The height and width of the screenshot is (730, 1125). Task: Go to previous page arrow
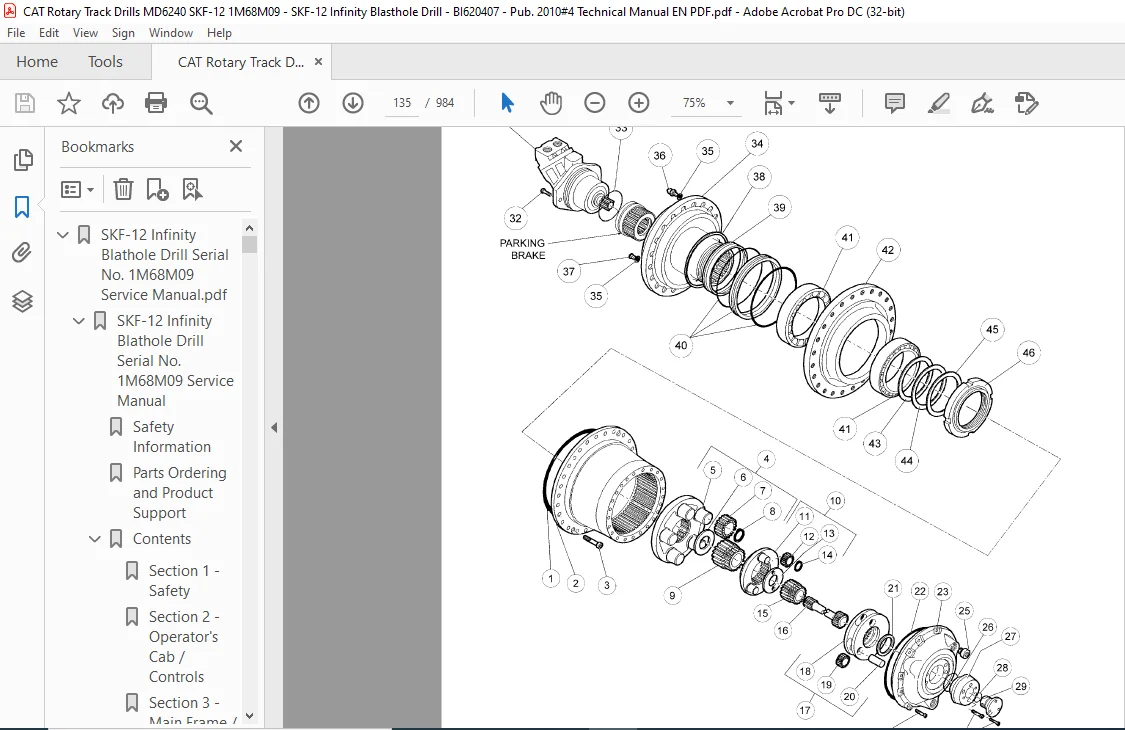(309, 103)
